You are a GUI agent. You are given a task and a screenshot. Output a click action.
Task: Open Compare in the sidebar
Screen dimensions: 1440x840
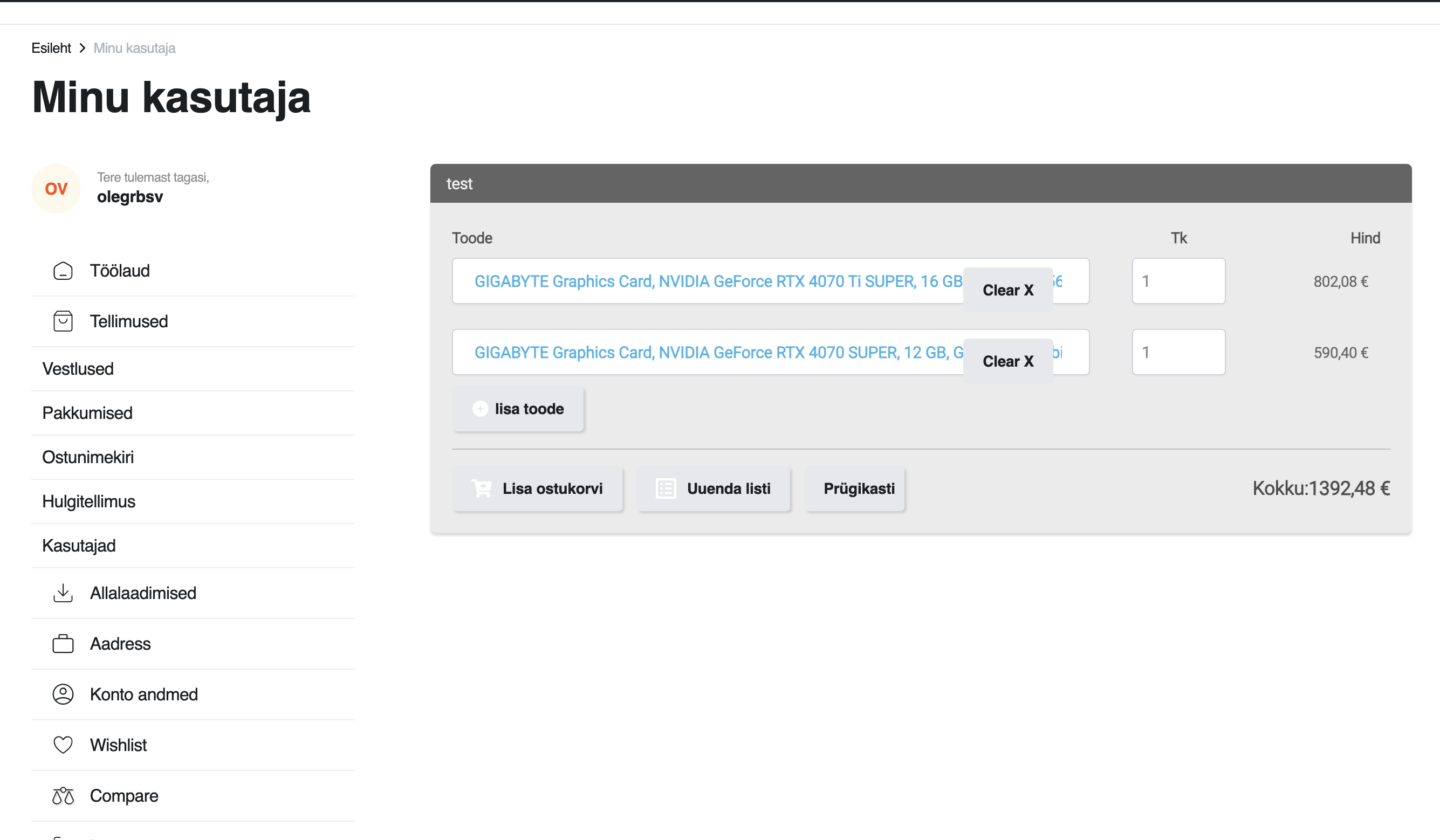point(193,795)
